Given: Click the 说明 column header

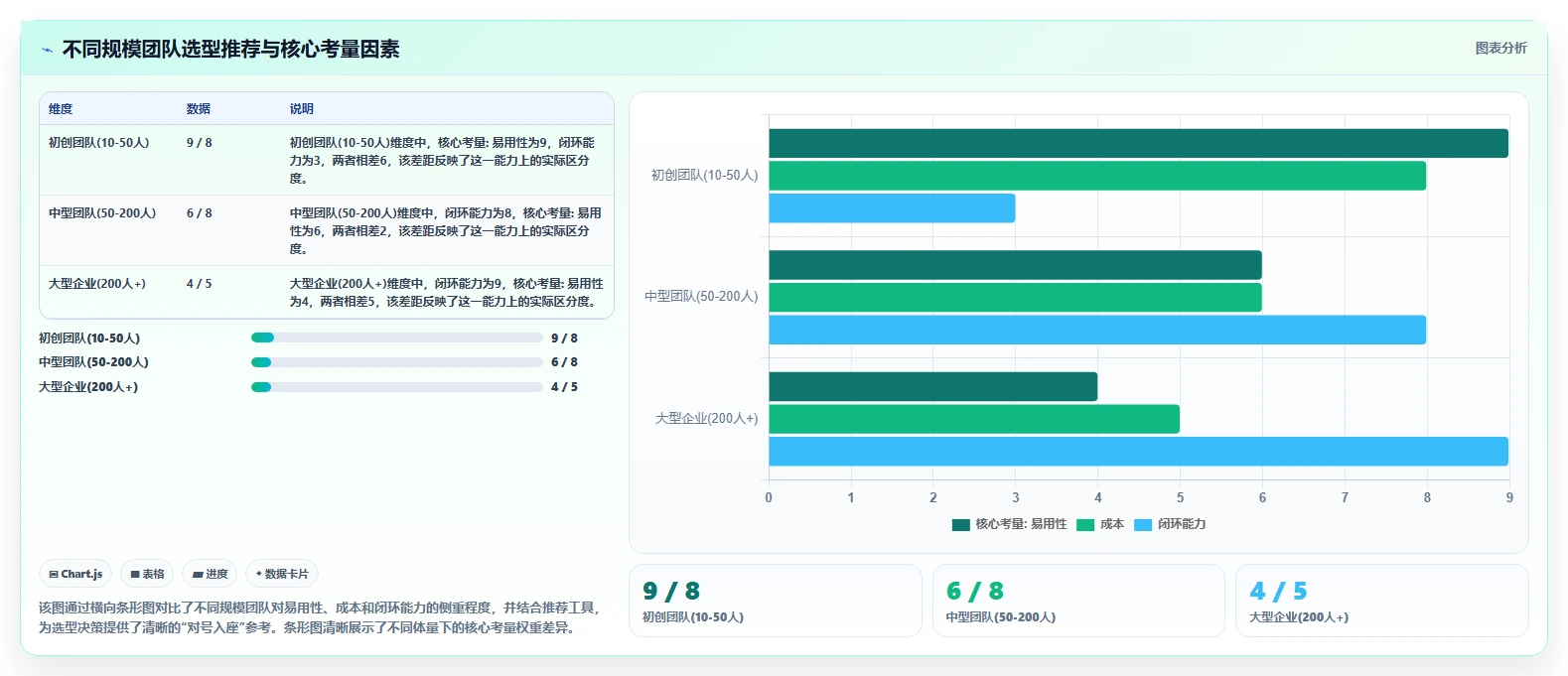Looking at the screenshot, I should 302,109.
